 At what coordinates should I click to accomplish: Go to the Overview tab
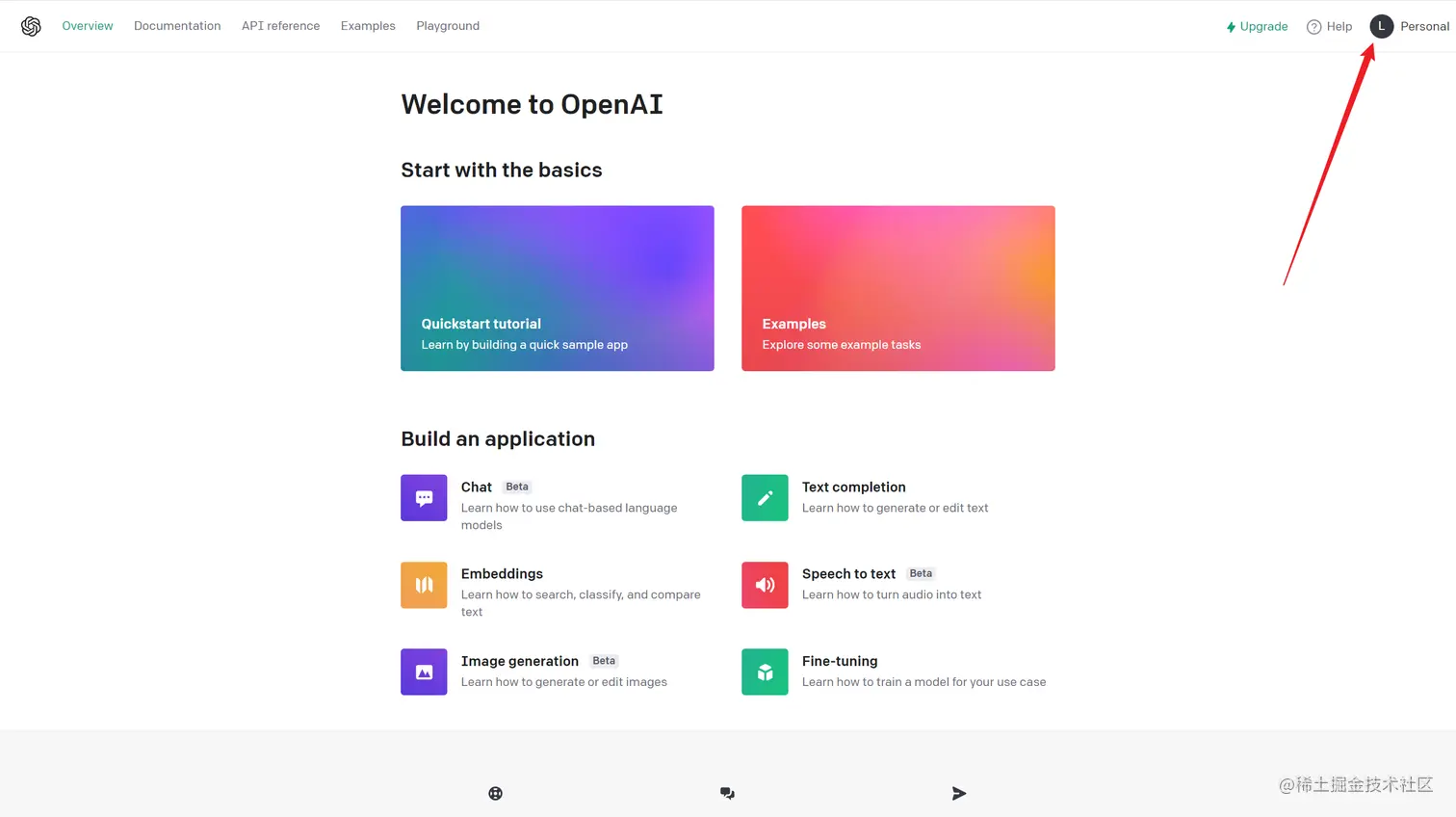tap(88, 26)
